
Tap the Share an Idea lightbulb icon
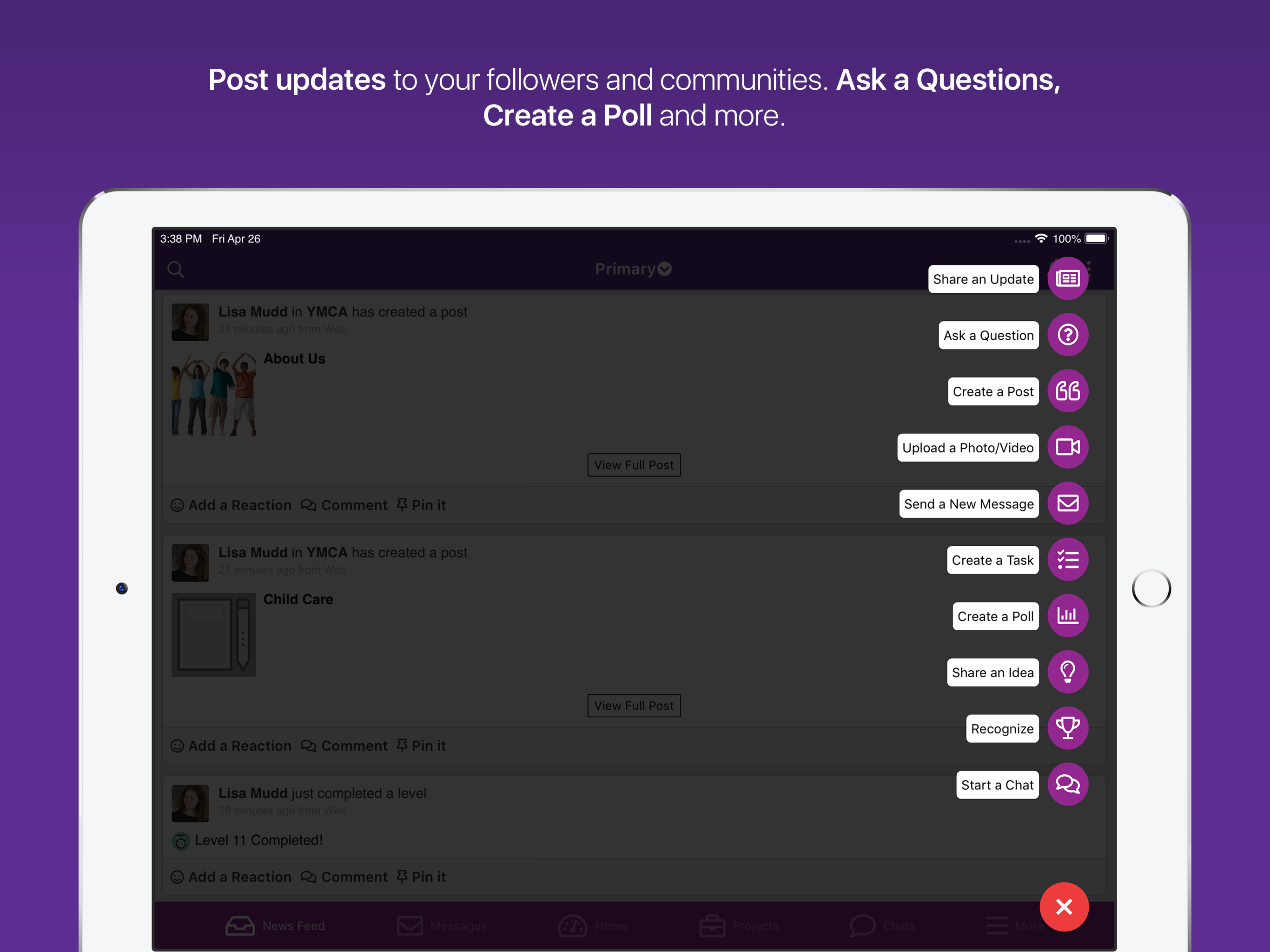click(1067, 672)
